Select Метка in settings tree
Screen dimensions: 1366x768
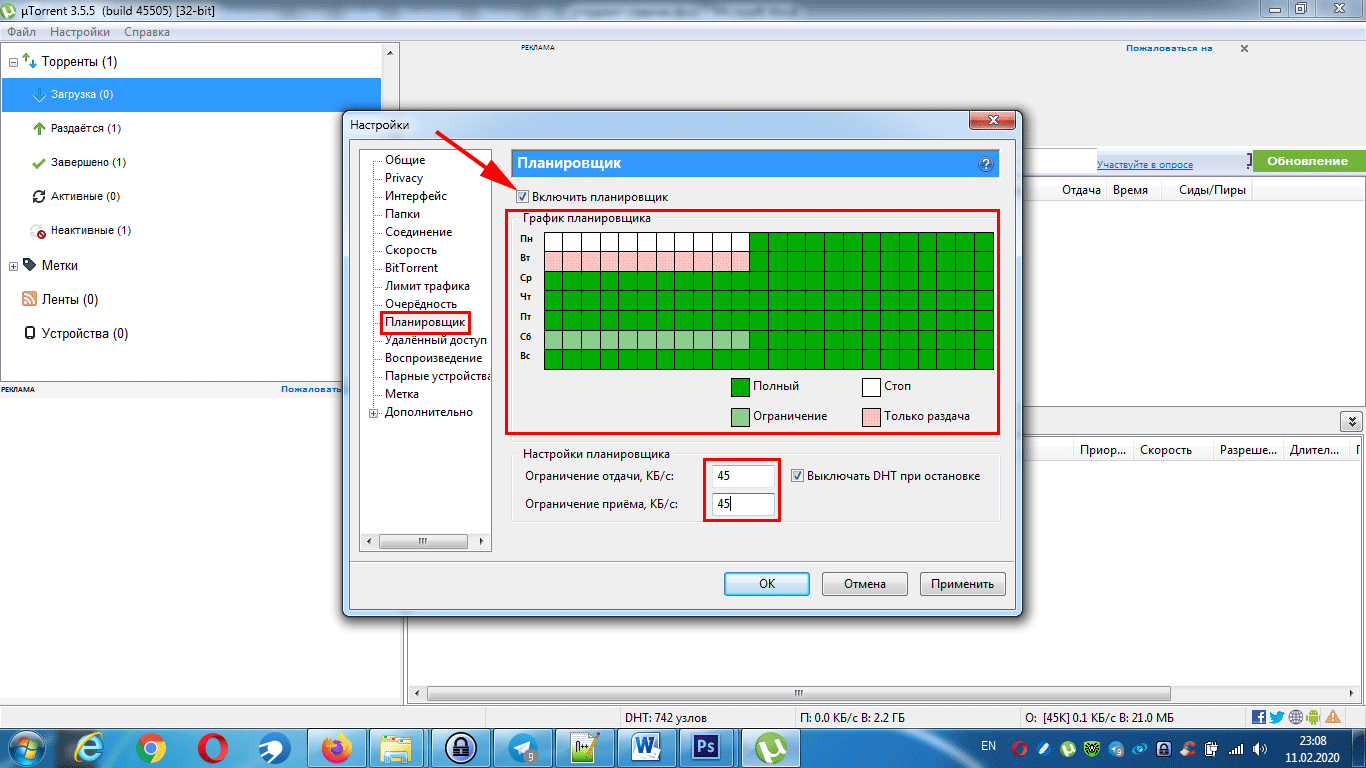tap(402, 394)
